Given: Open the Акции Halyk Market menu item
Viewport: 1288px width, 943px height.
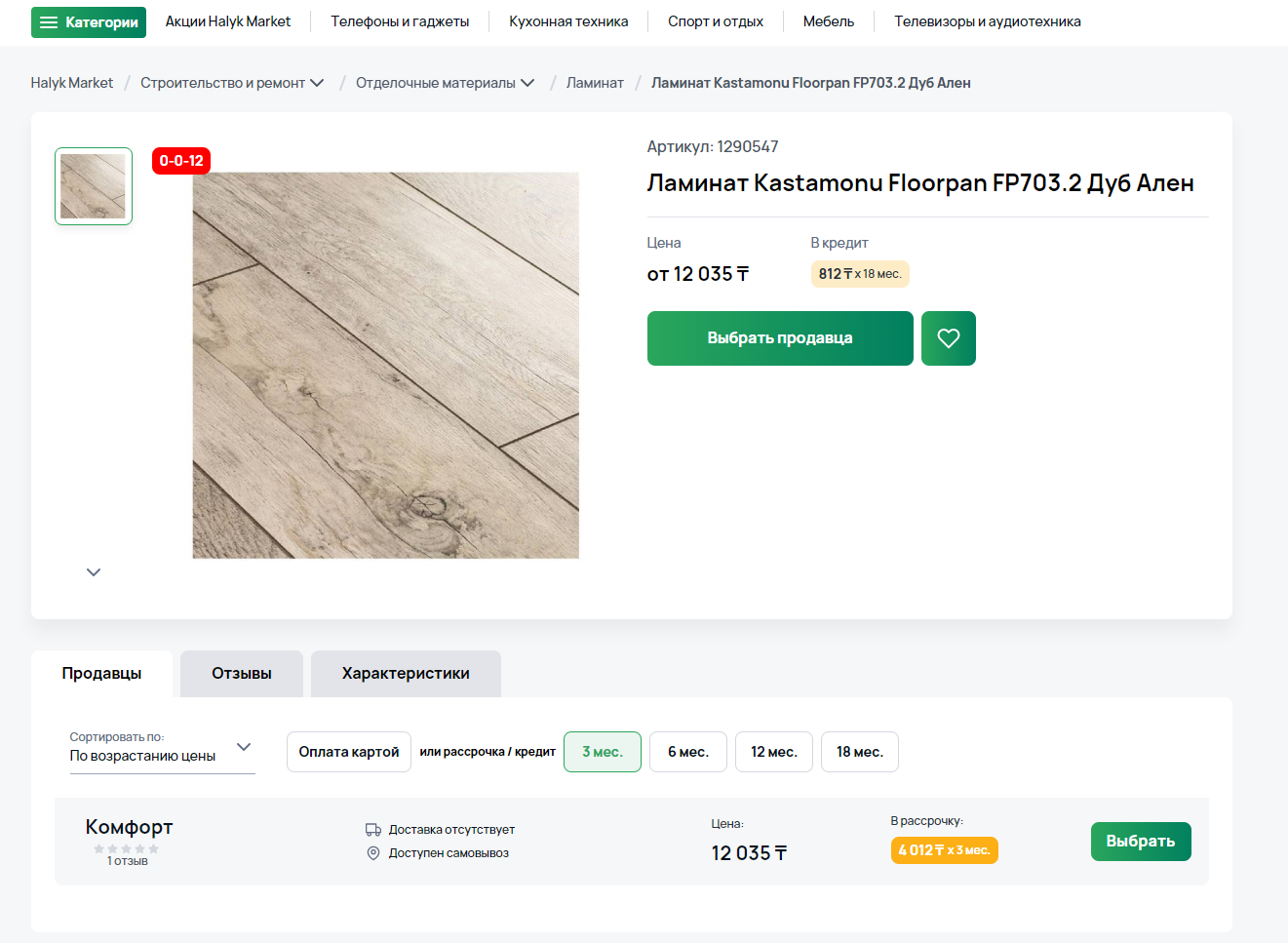Looking at the screenshot, I should point(228,21).
